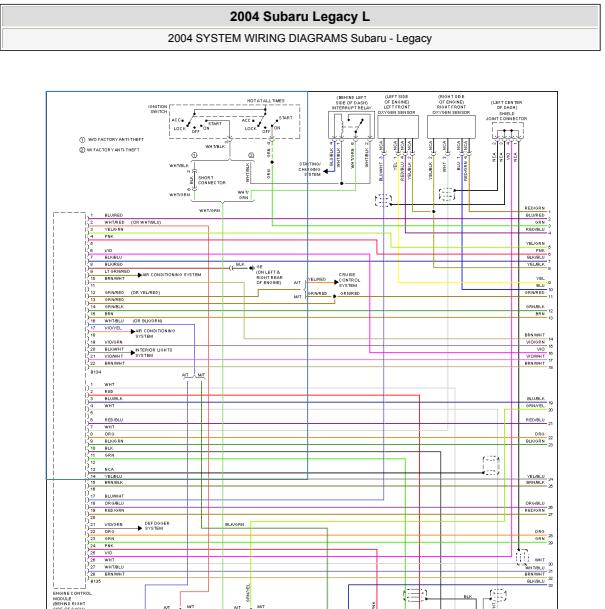Click the "B135" connector label
605x609 pixels.
[96, 581]
